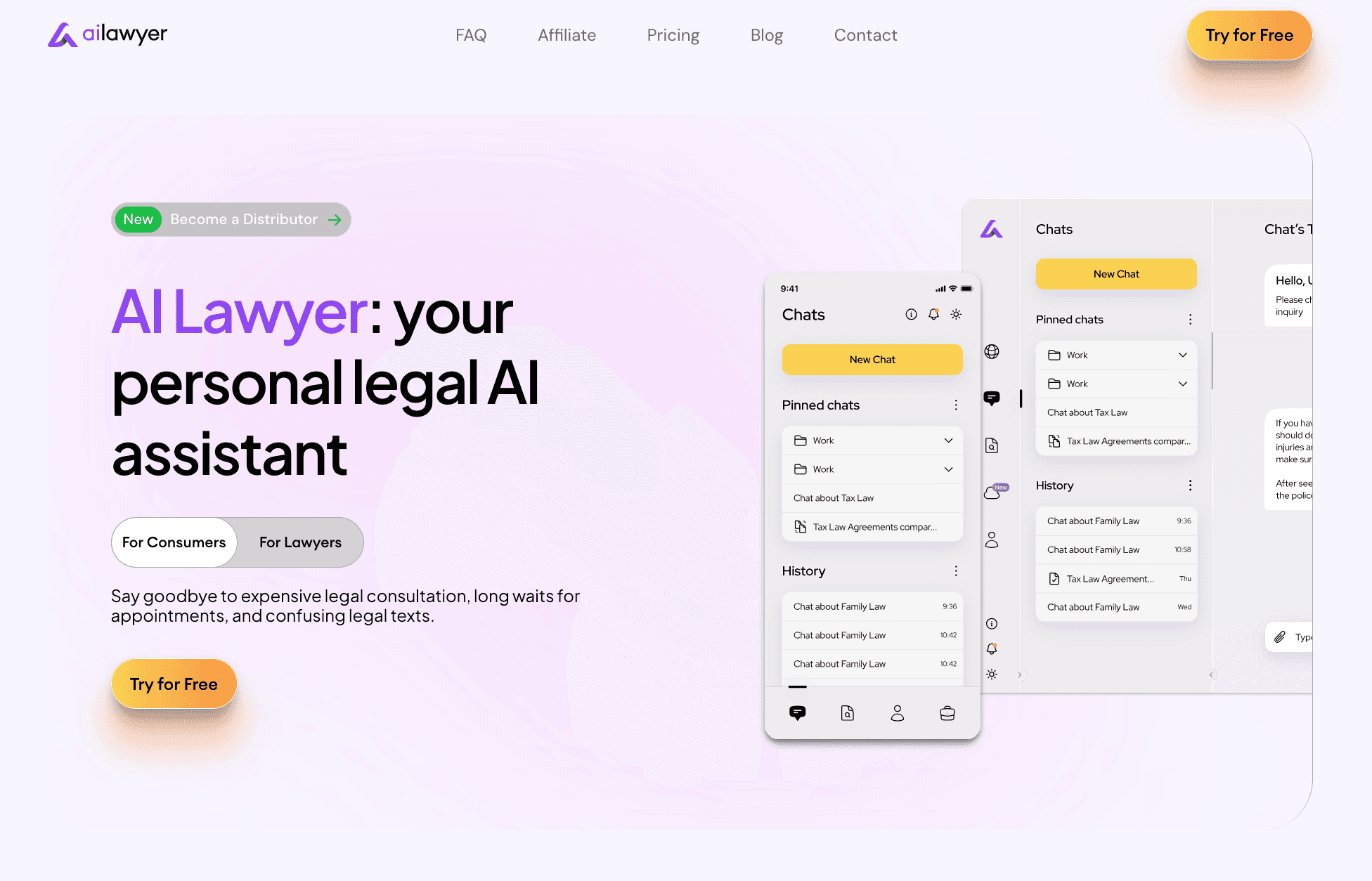Open the chat icon in mobile bottom nav

[x=797, y=712]
